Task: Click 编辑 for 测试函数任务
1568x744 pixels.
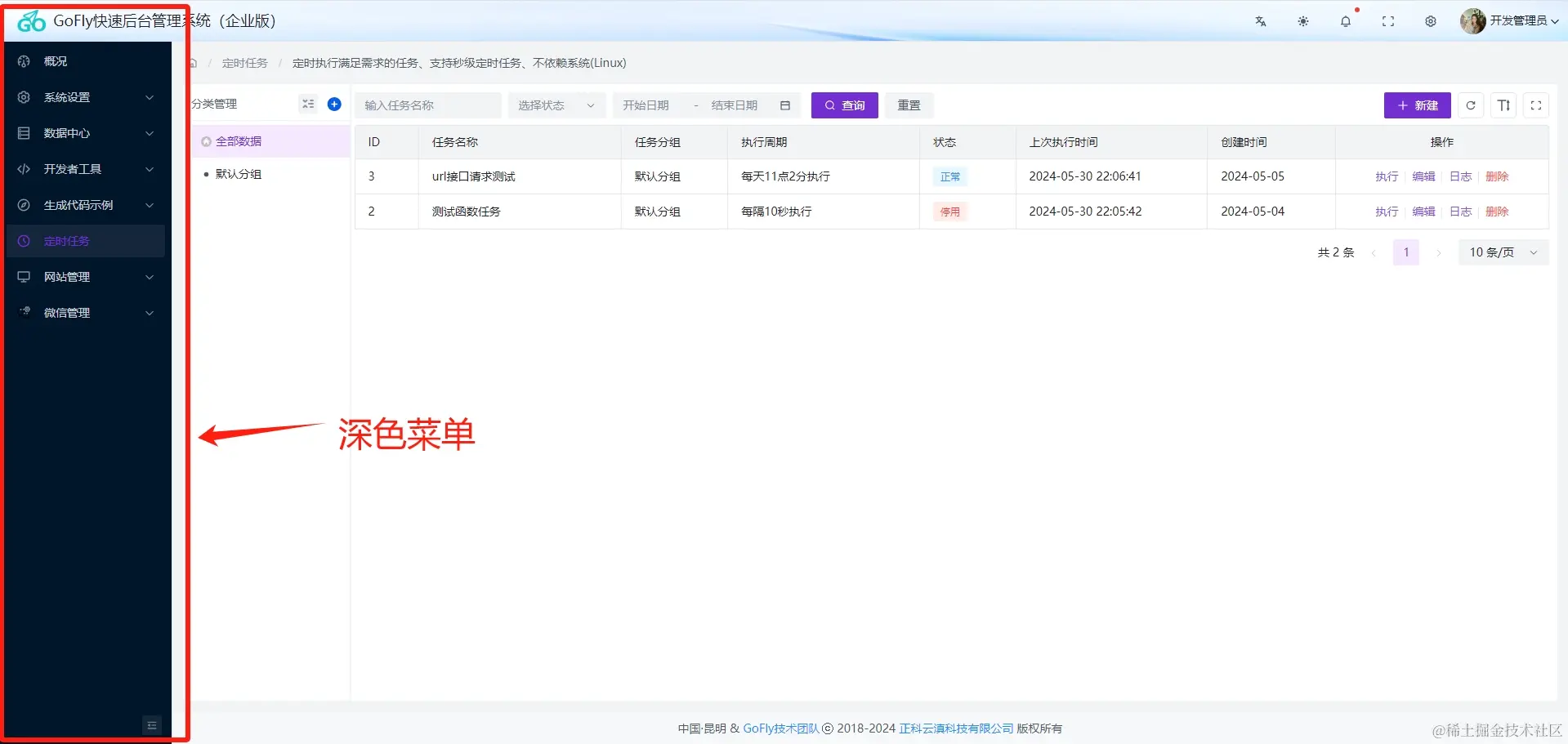Action: point(1423,212)
